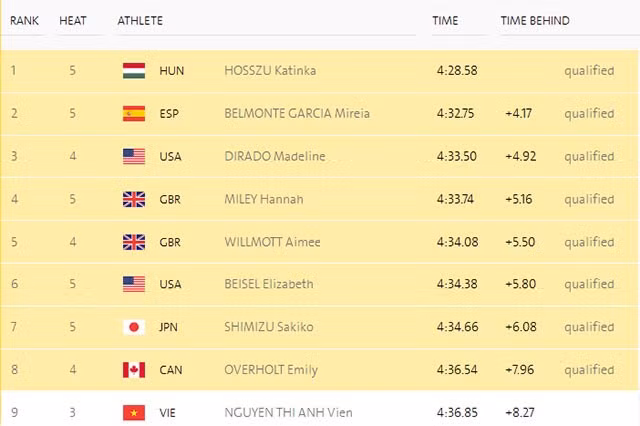Click the Vietnam flag icon
This screenshot has width=640, height=426.
click(134, 412)
